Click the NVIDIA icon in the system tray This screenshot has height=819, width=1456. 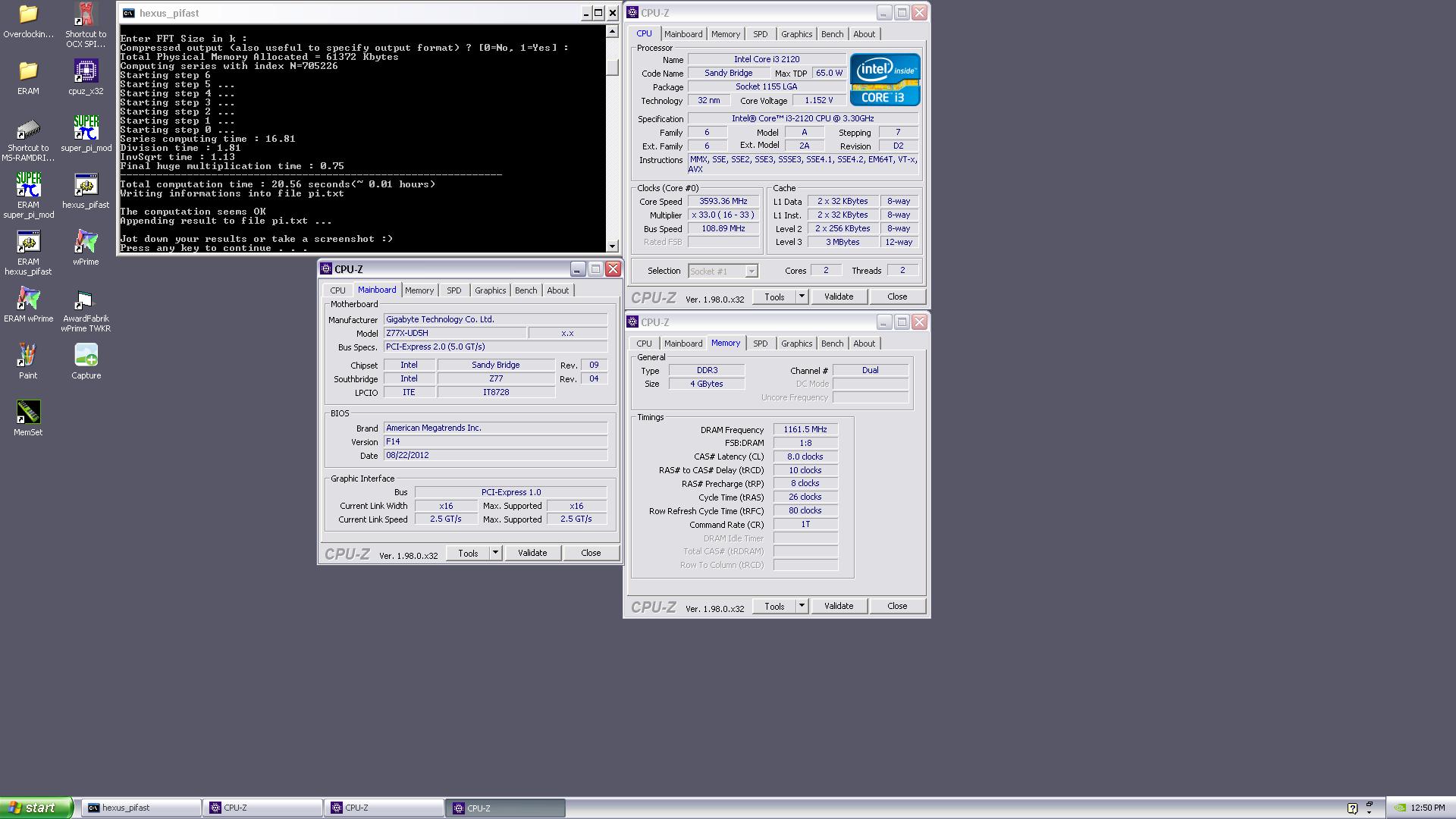click(x=1400, y=808)
